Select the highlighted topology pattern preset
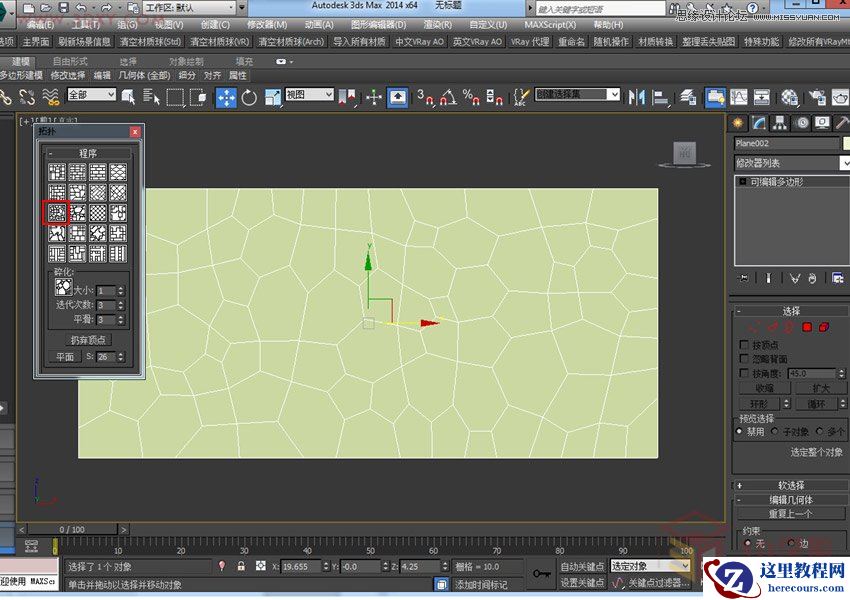Screen dimensions: 850x600 pos(57,213)
